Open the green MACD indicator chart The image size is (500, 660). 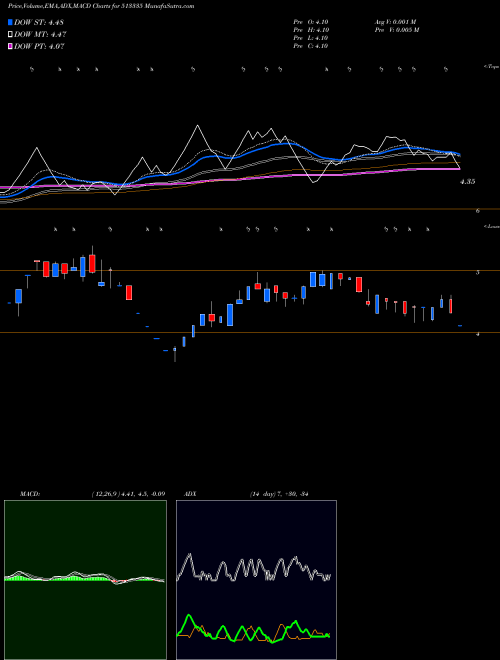coord(85,580)
